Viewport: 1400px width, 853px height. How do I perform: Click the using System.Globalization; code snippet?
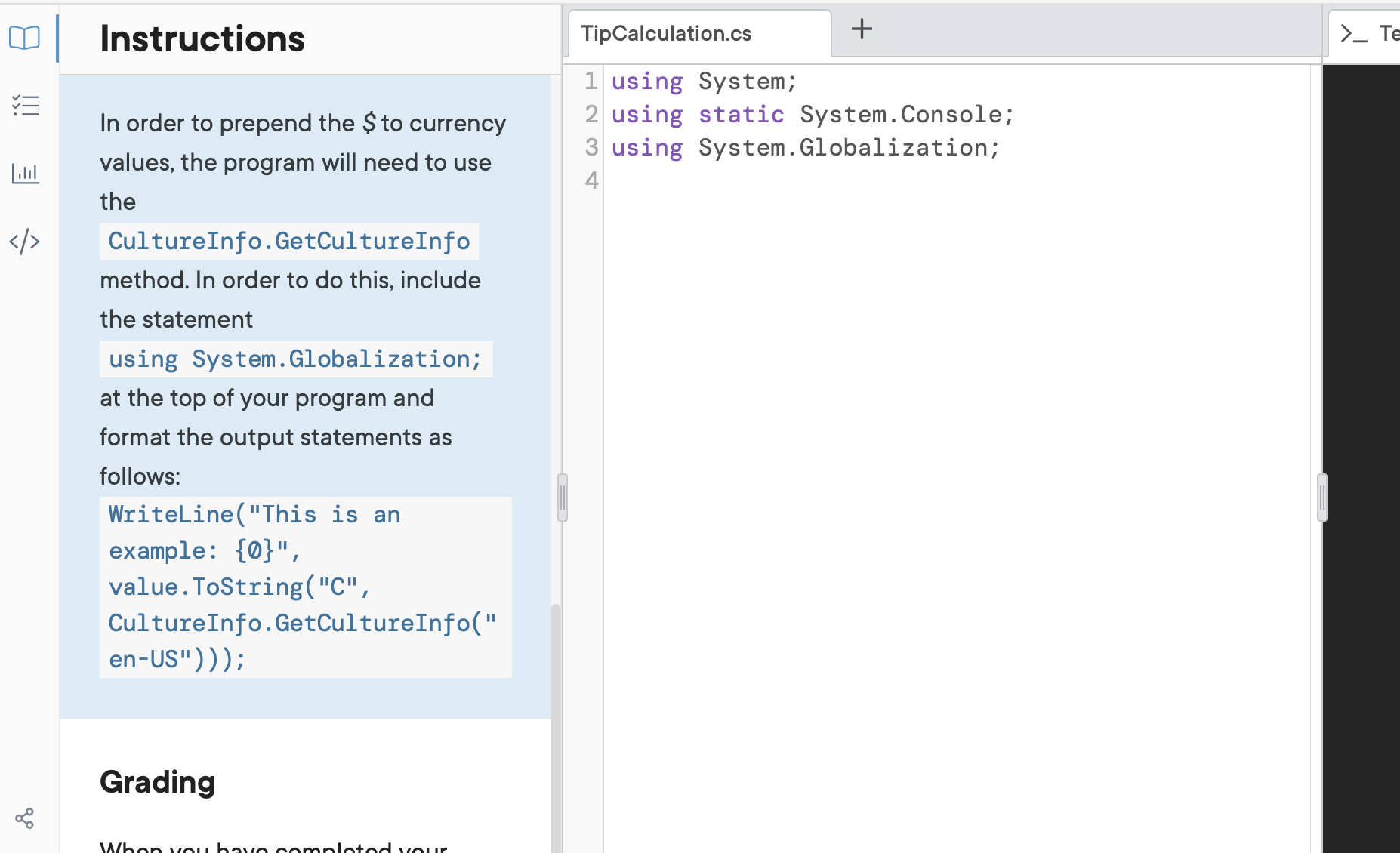tap(294, 359)
